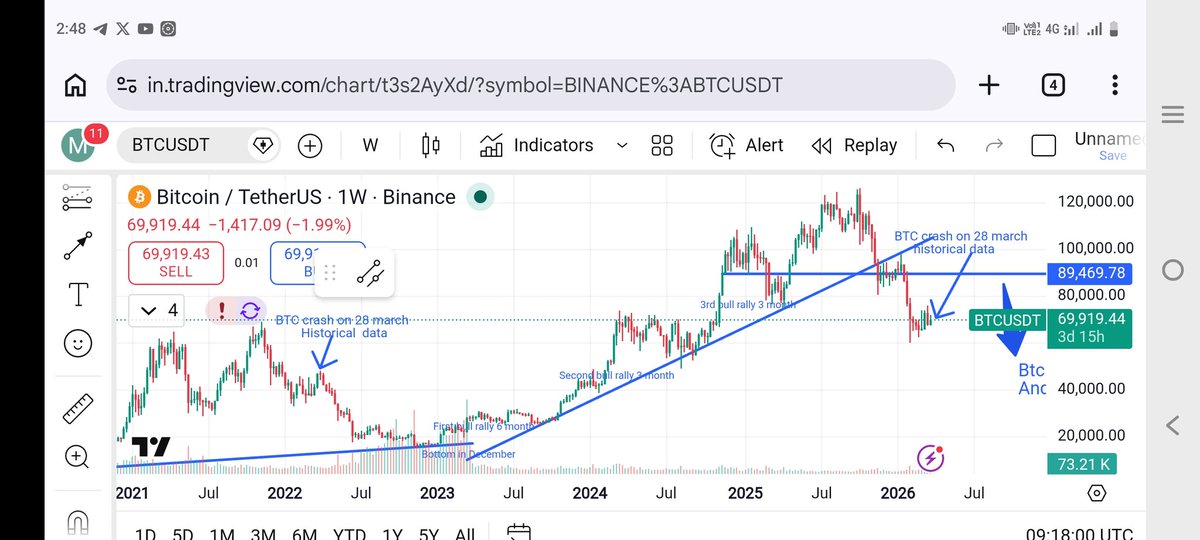The width and height of the screenshot is (1200, 540).
Task: Open the BTCUSDT symbol search field
Action: coord(197,145)
